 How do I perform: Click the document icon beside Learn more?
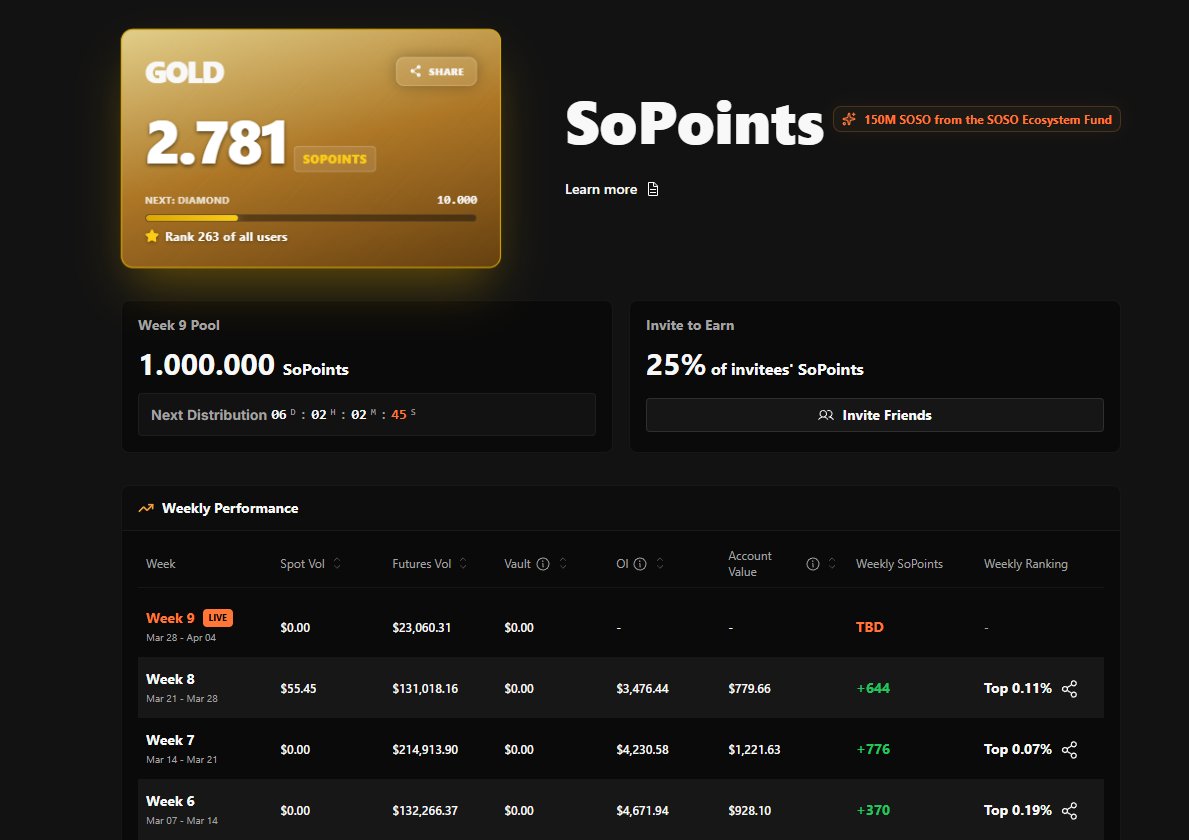click(653, 189)
